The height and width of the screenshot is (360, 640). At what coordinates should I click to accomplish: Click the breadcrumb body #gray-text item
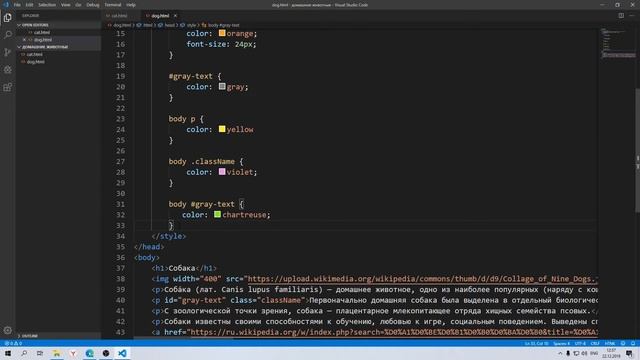coord(220,25)
